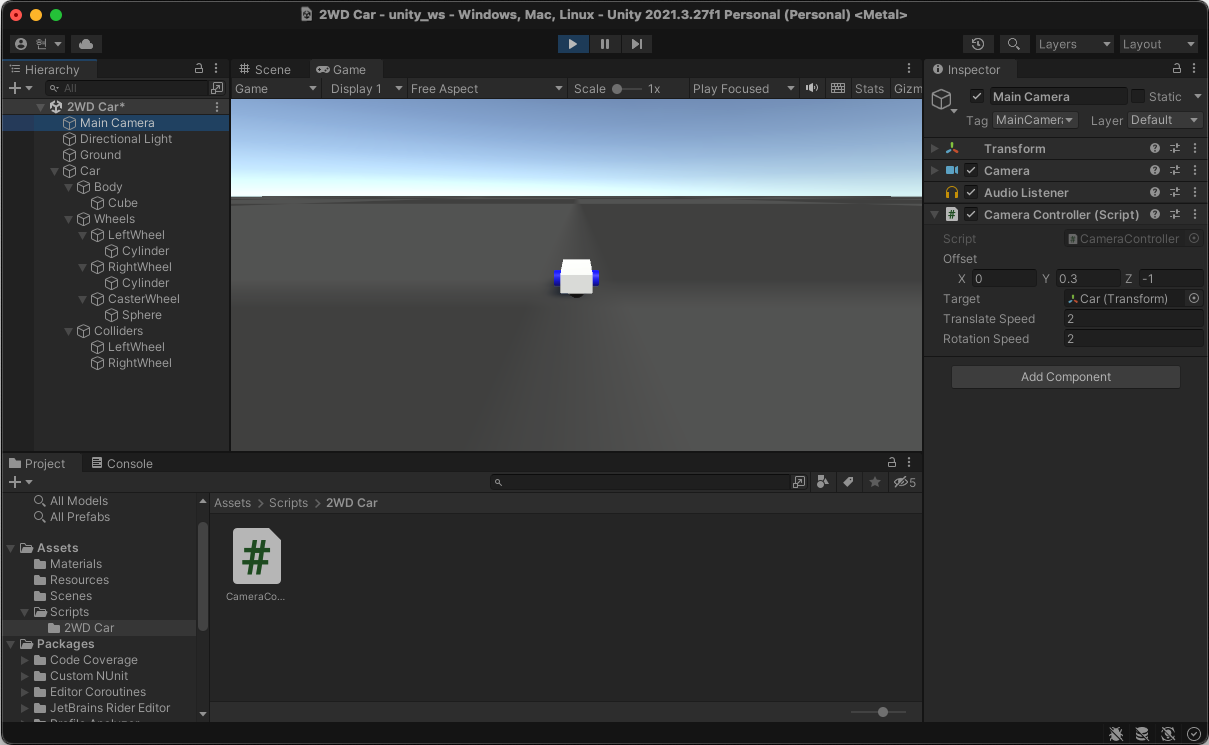Screen dimensions: 1209x745
Task: Open the Free Aspect resolution dropdown
Action: 487,88
